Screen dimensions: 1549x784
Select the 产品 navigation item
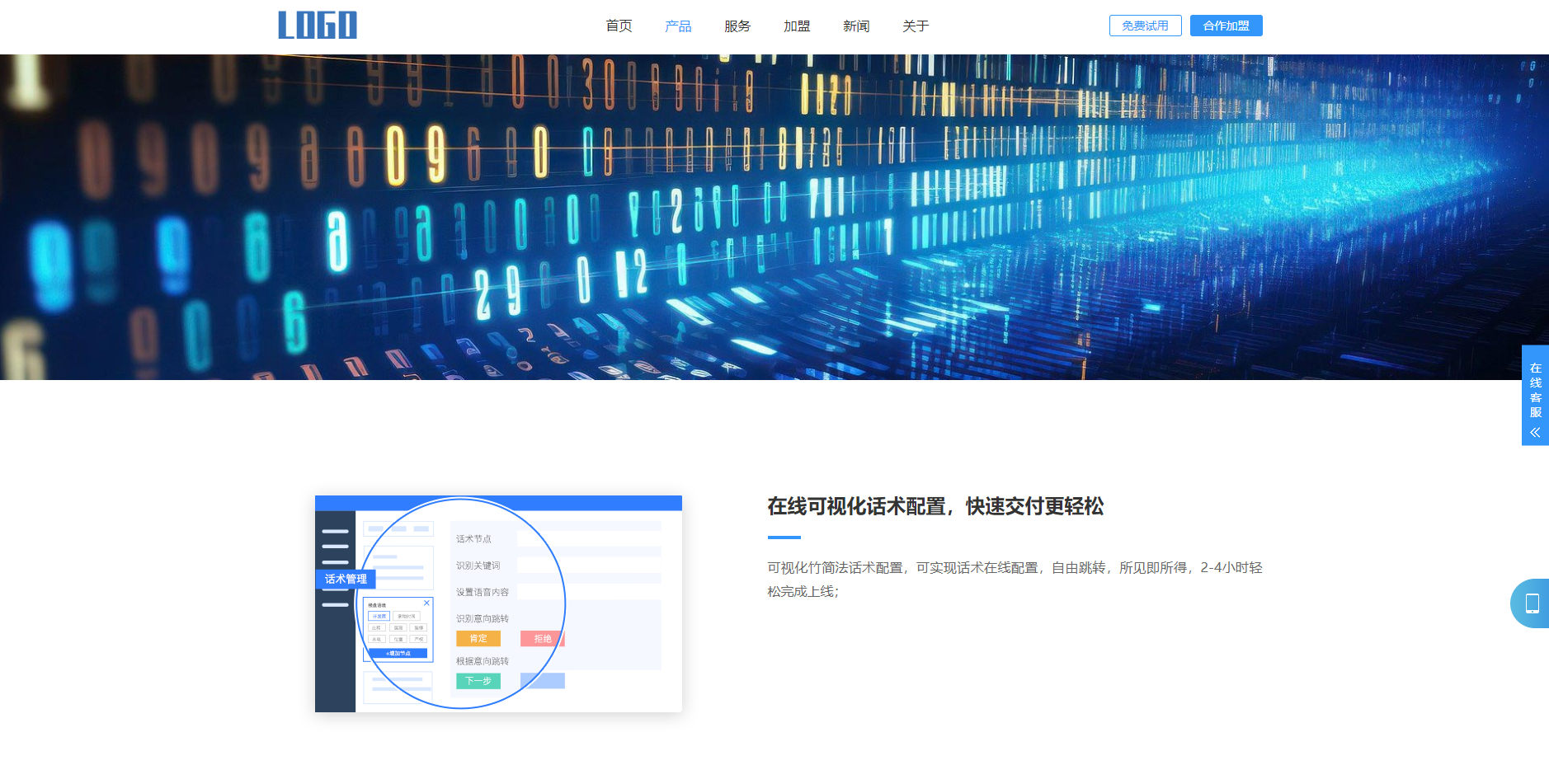[678, 26]
